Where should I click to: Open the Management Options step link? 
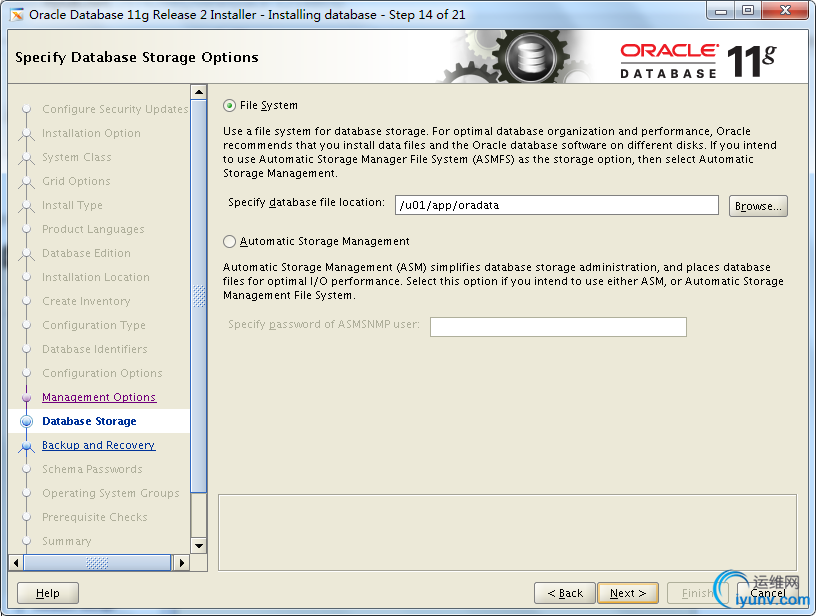99,397
